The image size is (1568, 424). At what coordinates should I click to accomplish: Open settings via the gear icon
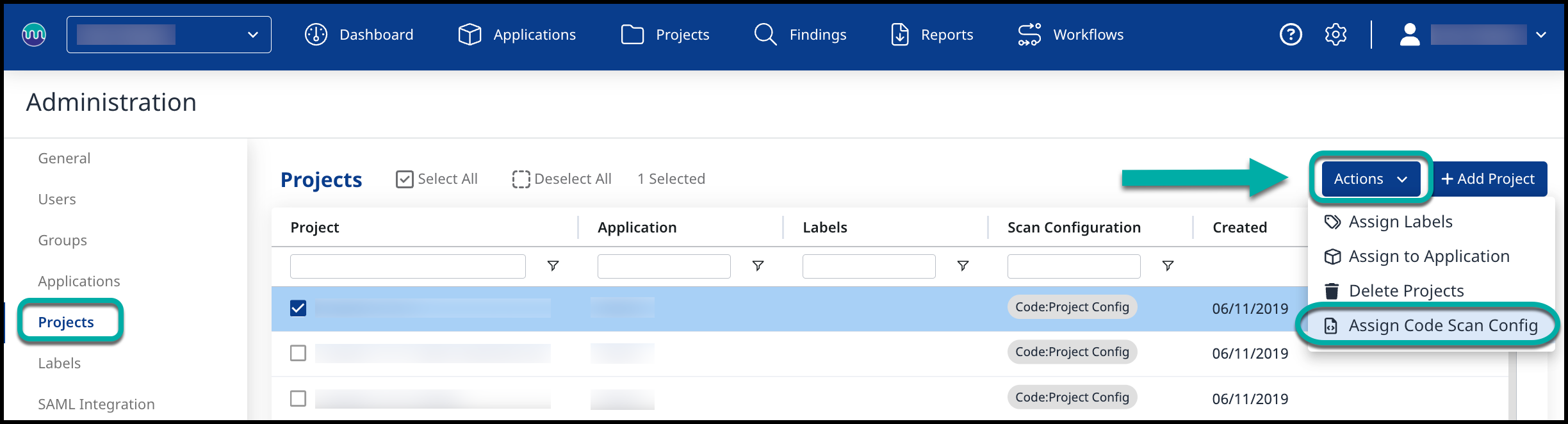tap(1335, 35)
